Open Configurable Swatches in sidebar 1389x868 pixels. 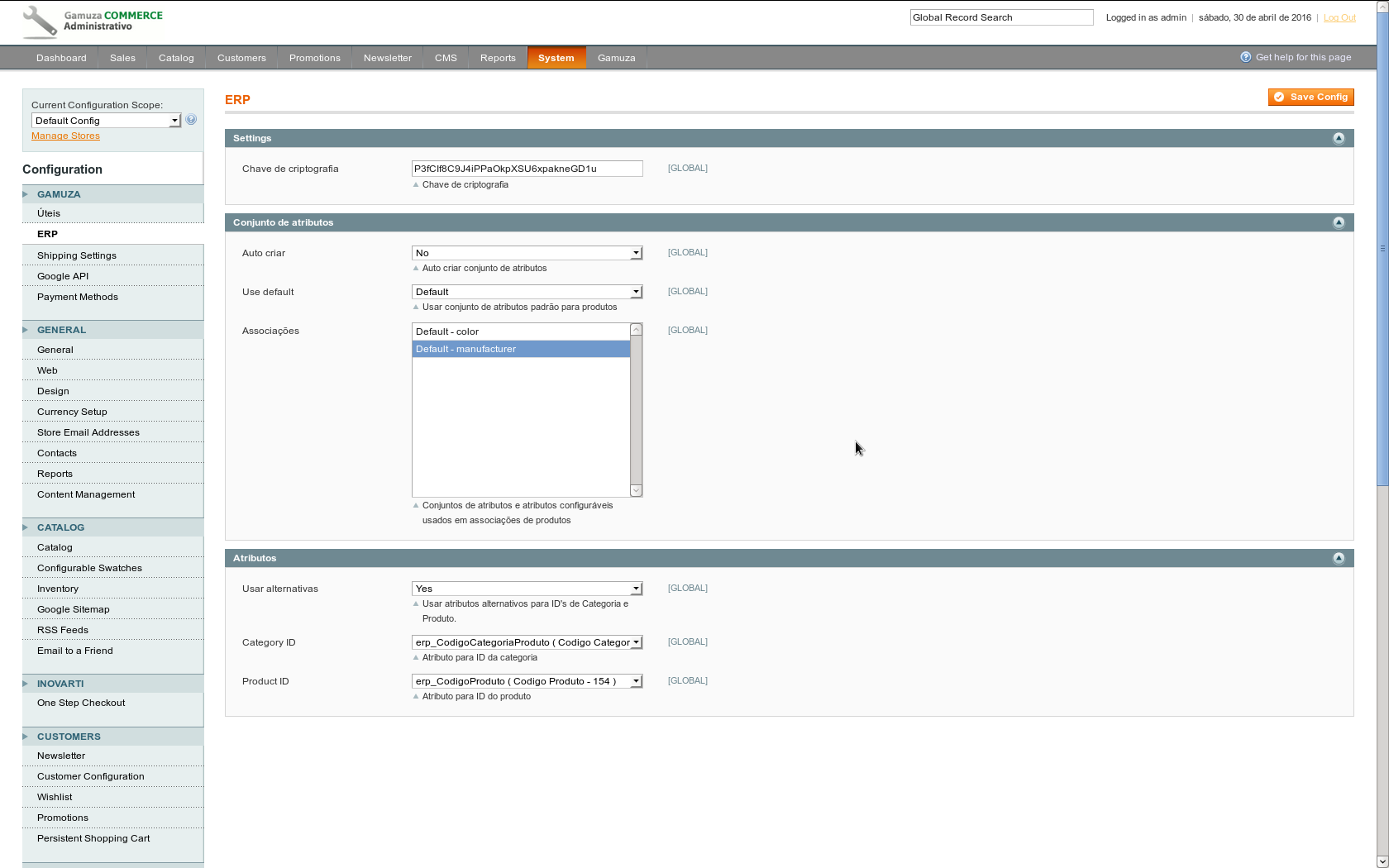pyautogui.click(x=112, y=568)
